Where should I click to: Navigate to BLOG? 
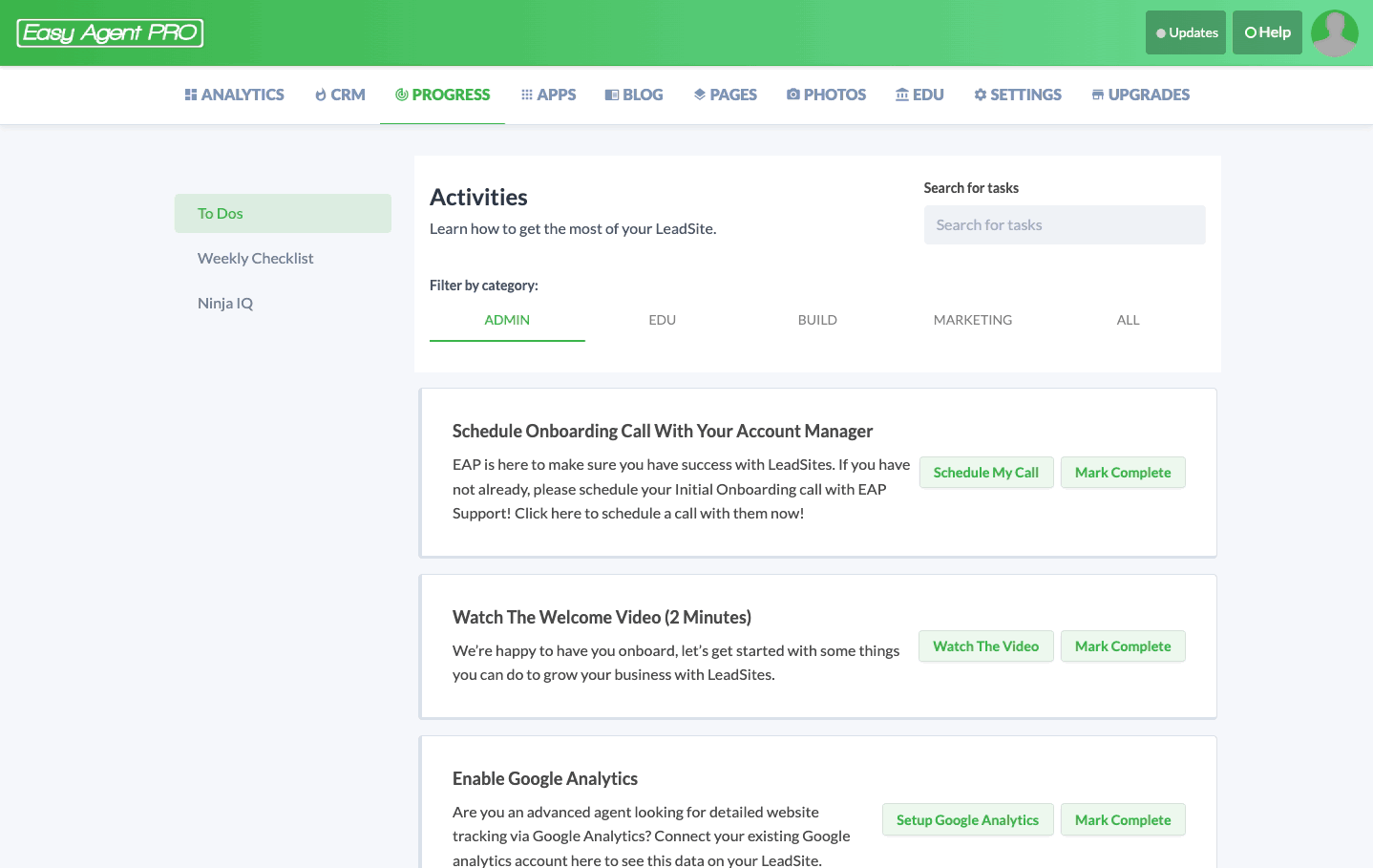coord(634,95)
